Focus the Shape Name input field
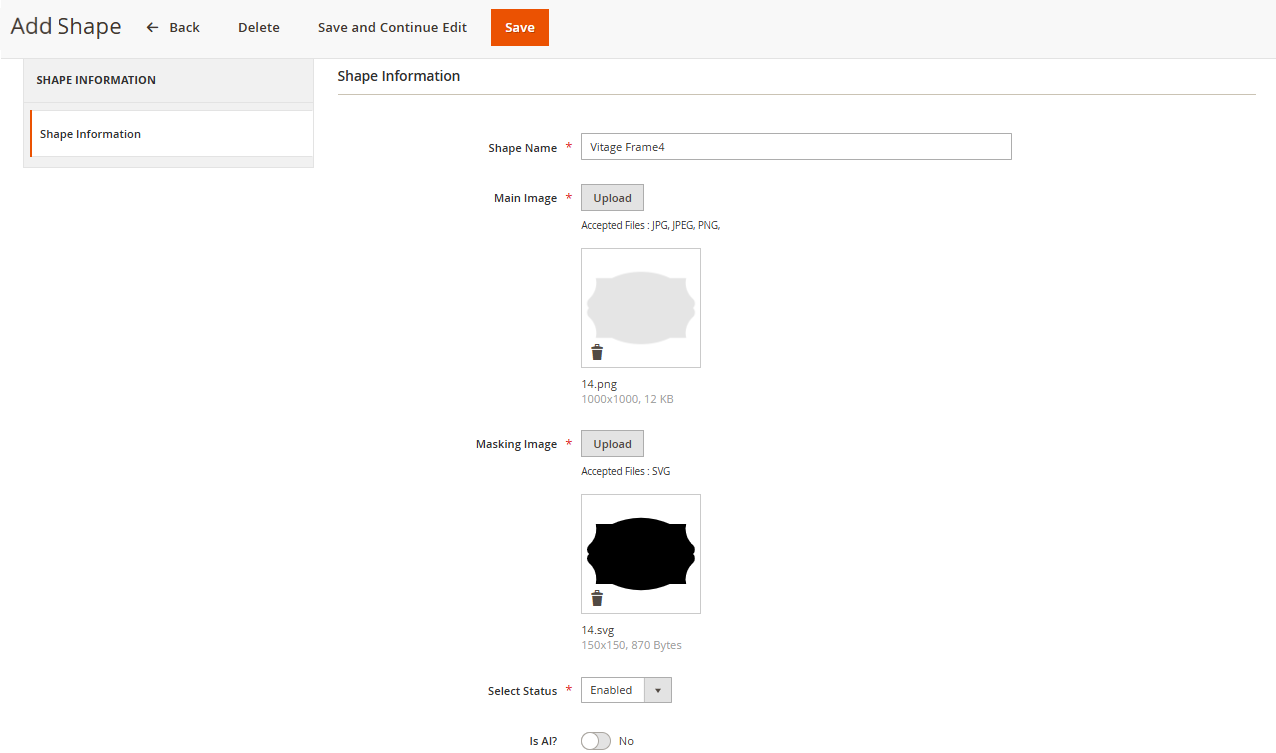The image size is (1276, 753). 796,147
